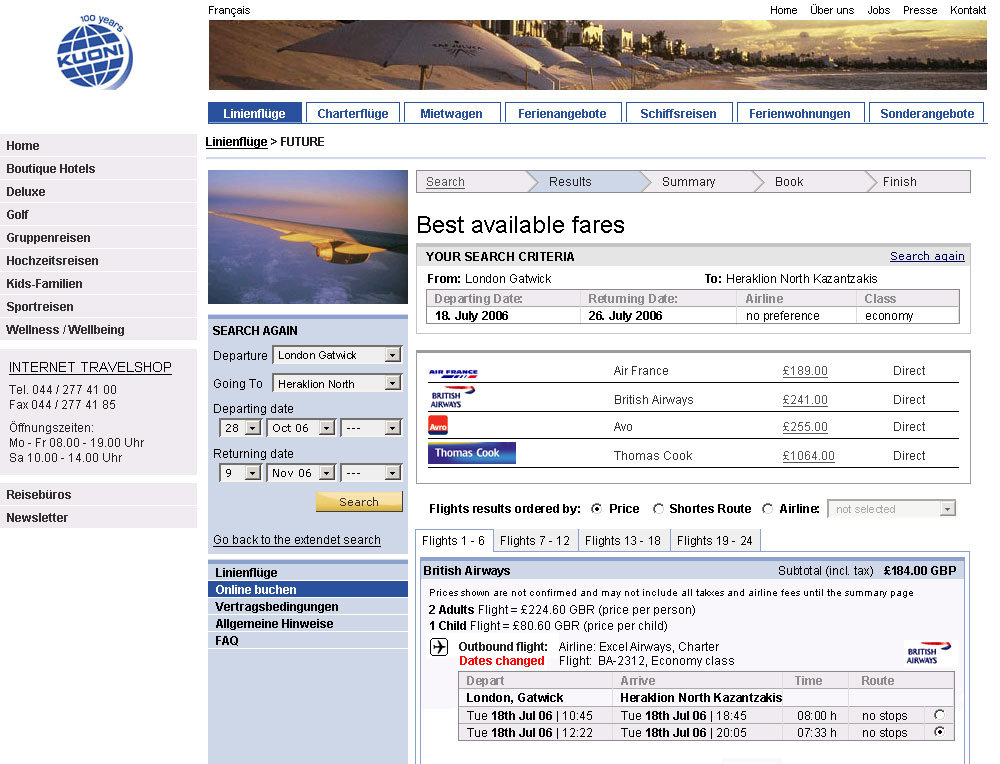
Task: Click the Kuoni globe logo
Action: [x=95, y=52]
